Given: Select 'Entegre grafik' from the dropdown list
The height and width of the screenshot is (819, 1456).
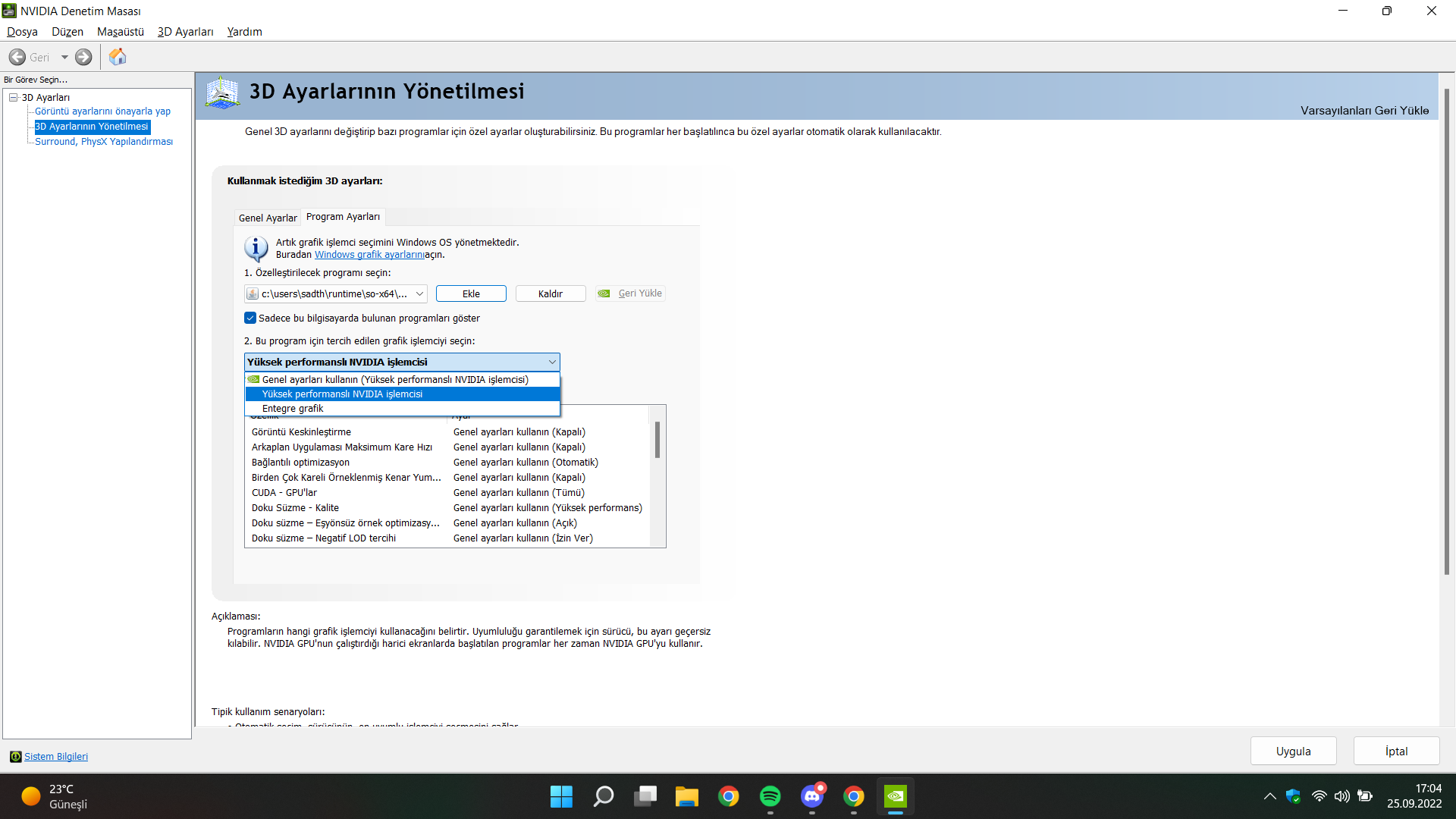Looking at the screenshot, I should pos(293,408).
